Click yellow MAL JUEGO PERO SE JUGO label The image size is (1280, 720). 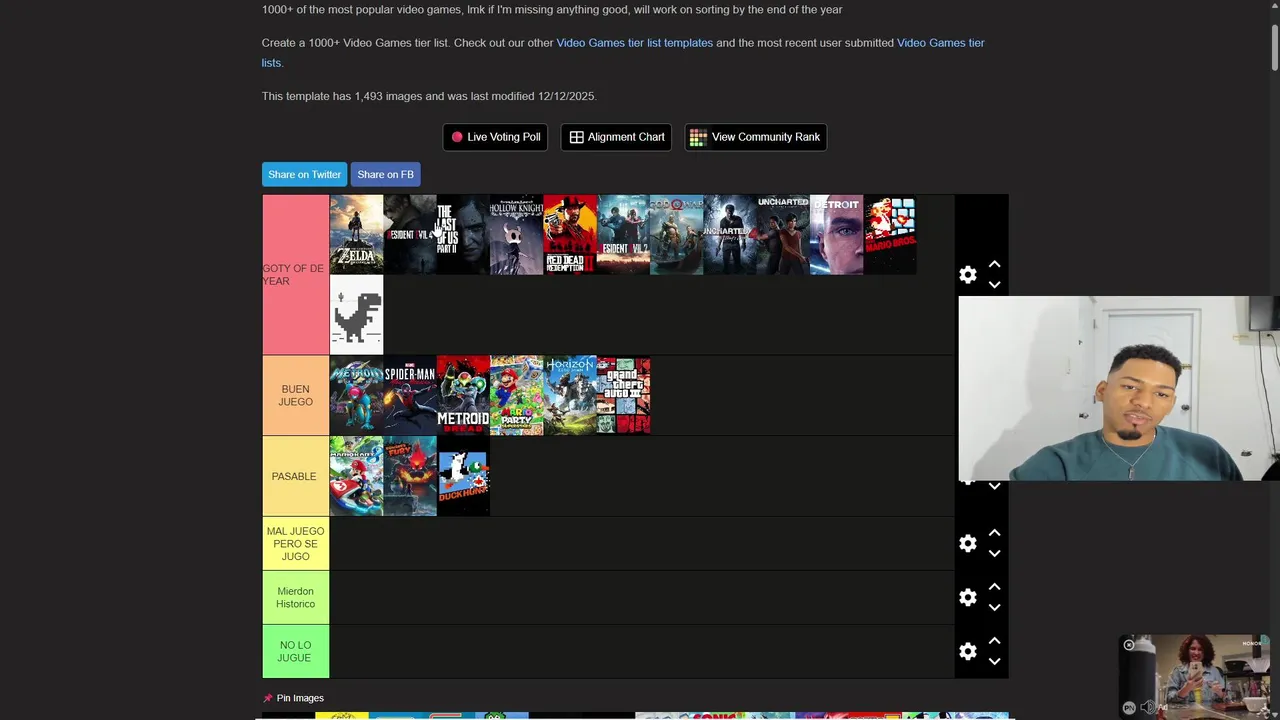(295, 543)
